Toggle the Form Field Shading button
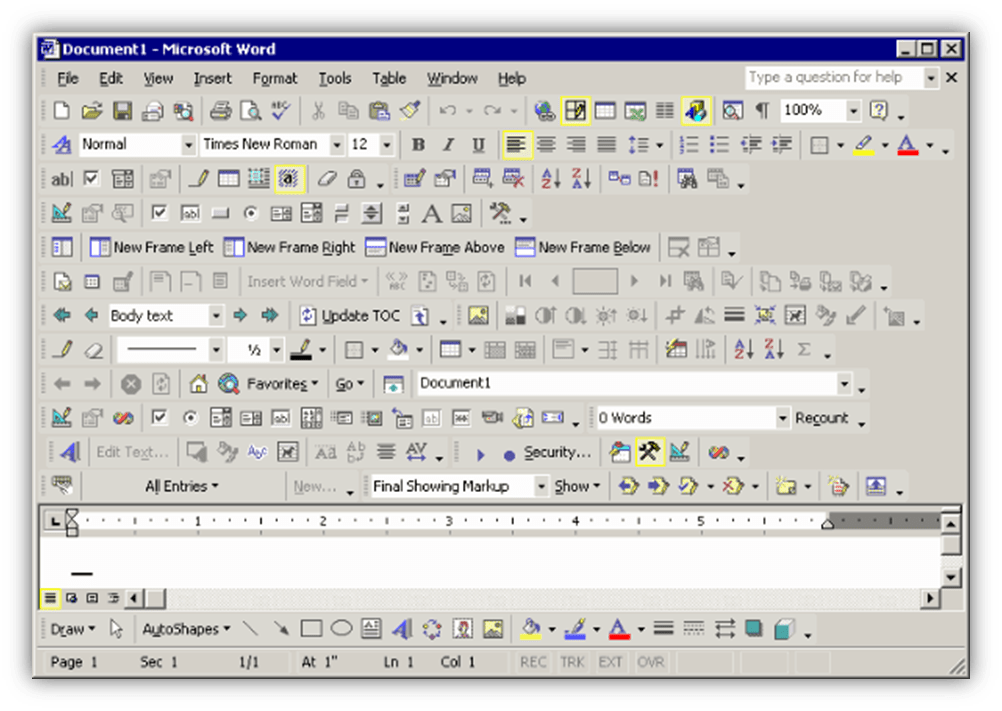This screenshot has height=711, width=1002. (x=289, y=179)
